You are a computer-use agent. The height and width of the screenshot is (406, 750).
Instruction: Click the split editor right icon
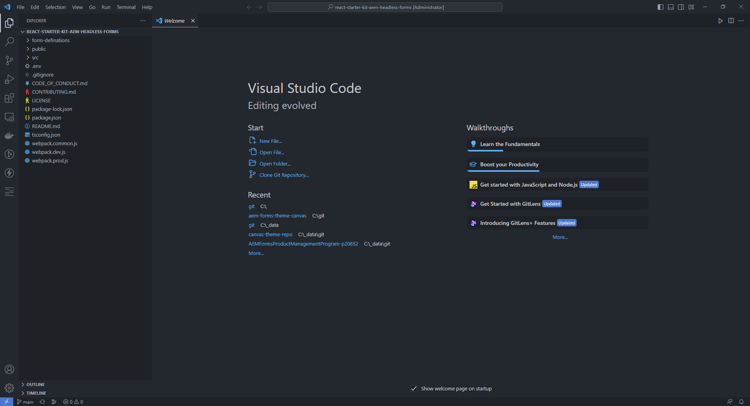[731, 20]
